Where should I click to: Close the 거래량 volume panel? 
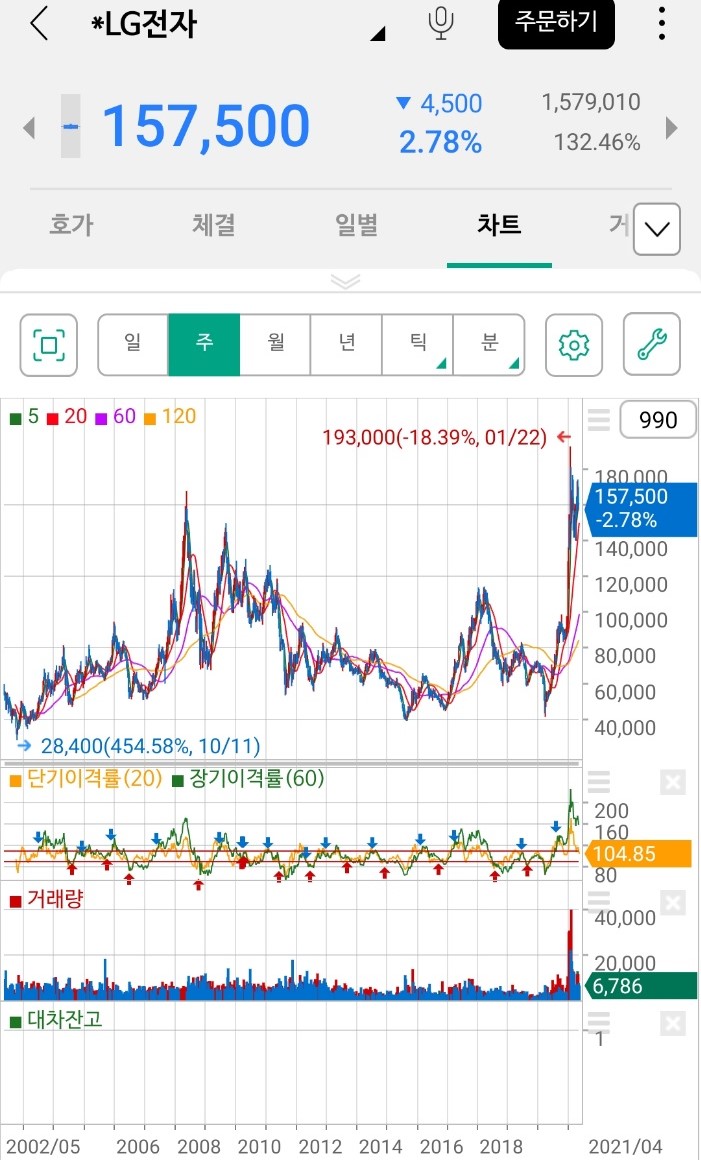tap(672, 902)
